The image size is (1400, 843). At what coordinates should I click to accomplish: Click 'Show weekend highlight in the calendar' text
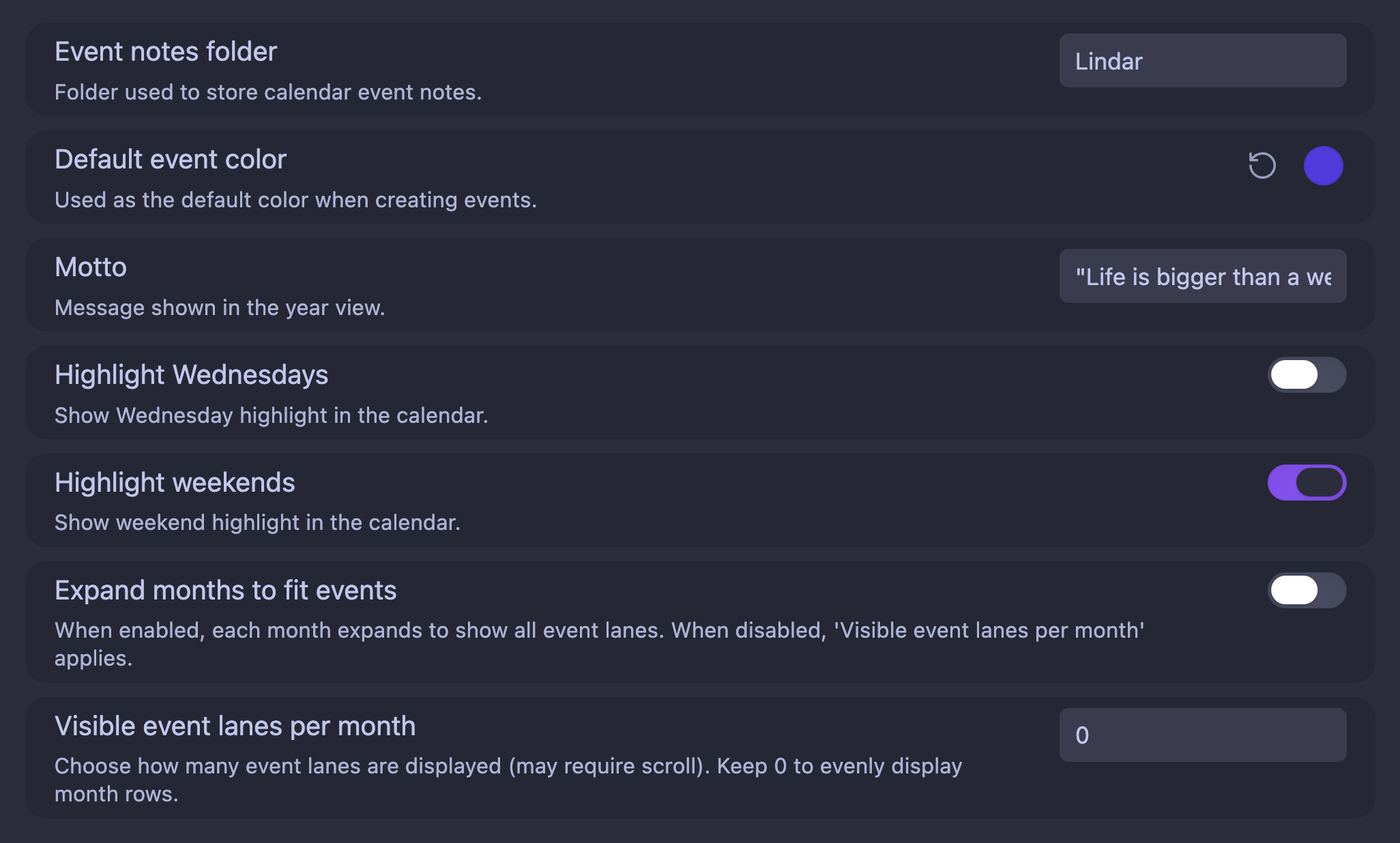pyautogui.click(x=258, y=522)
